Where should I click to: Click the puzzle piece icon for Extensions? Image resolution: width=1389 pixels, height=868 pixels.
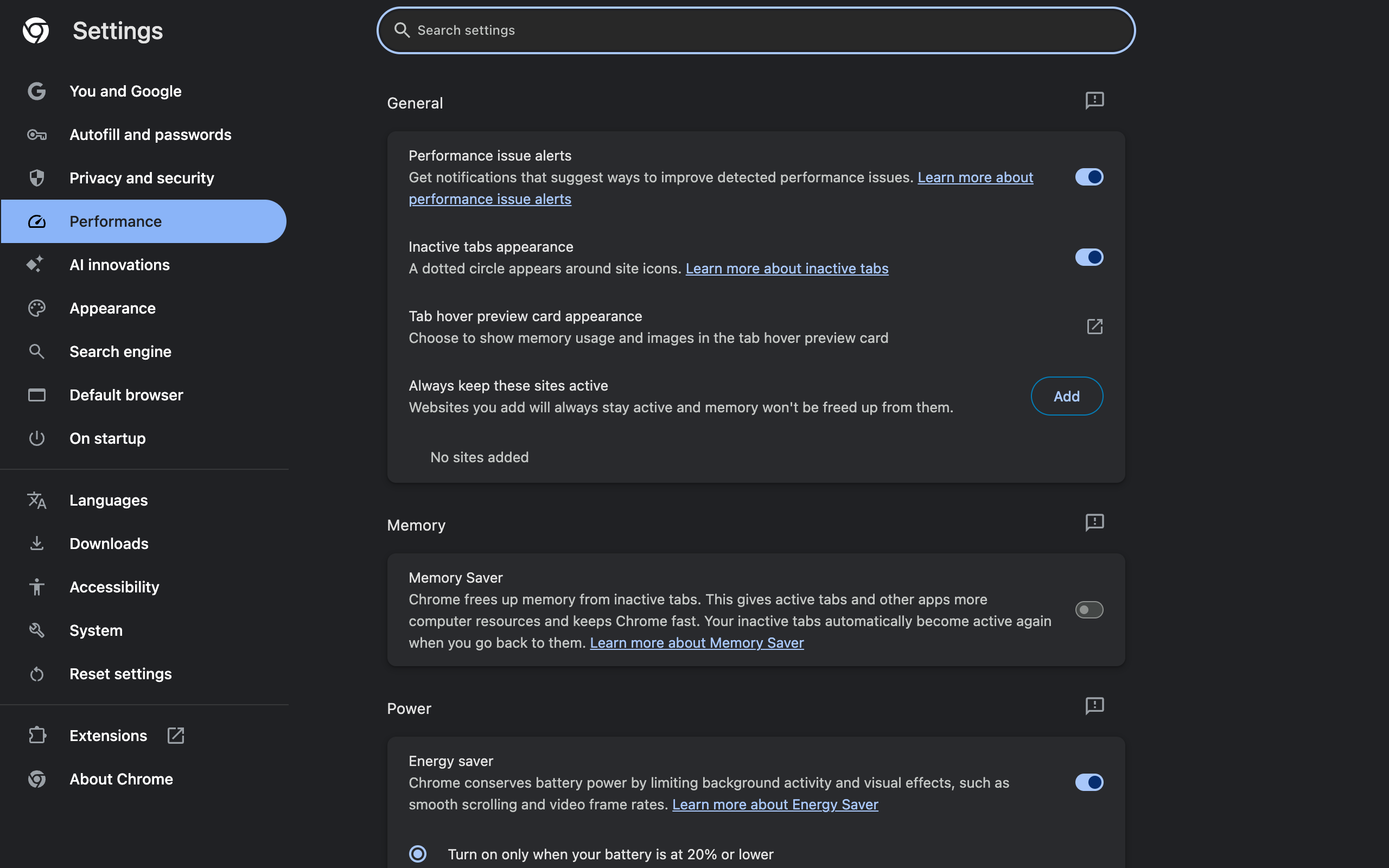tap(37, 736)
